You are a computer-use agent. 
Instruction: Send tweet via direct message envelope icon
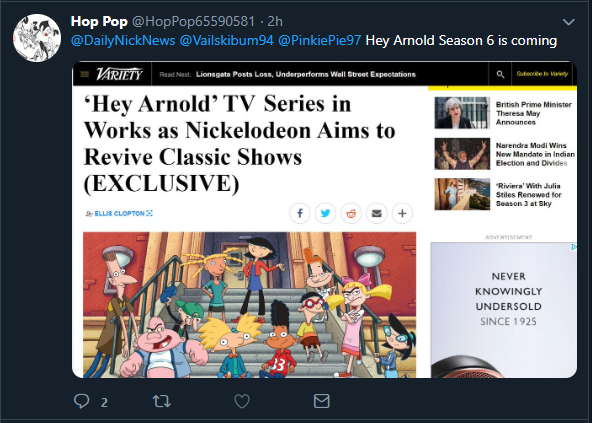tap(322, 401)
